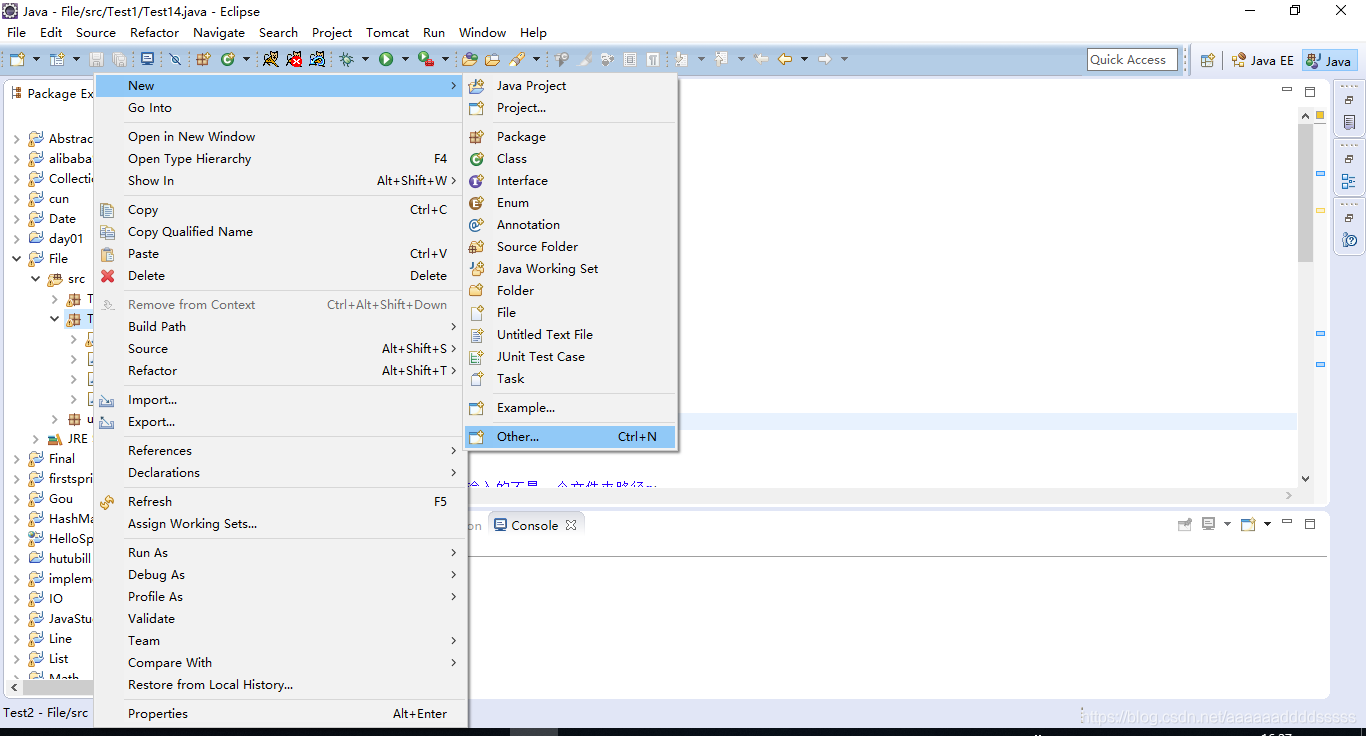This screenshot has height=736, width=1366.
Task: Collapse the File project node
Action: coord(17,259)
